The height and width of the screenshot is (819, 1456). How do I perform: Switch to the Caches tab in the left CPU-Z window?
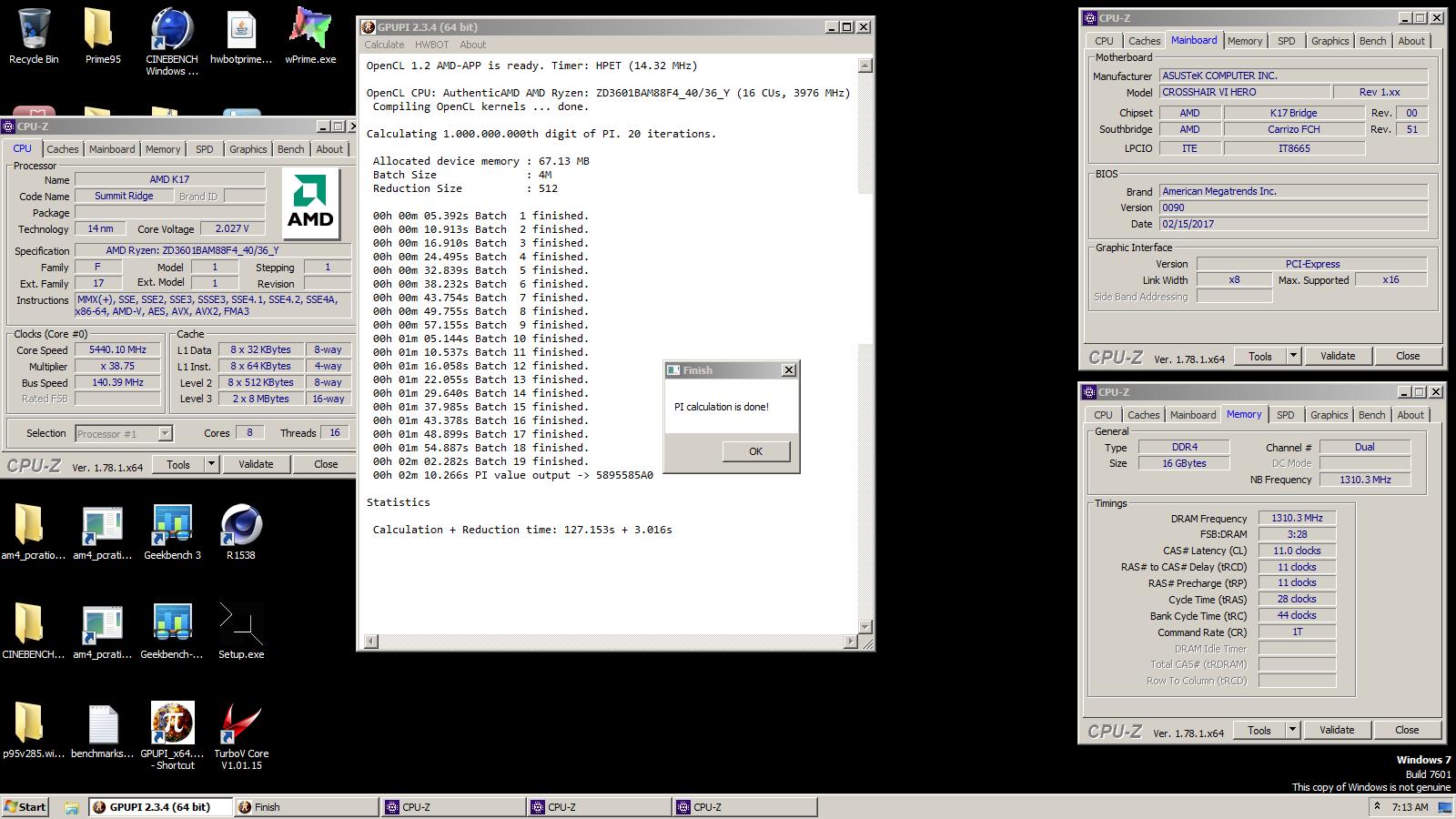click(63, 149)
